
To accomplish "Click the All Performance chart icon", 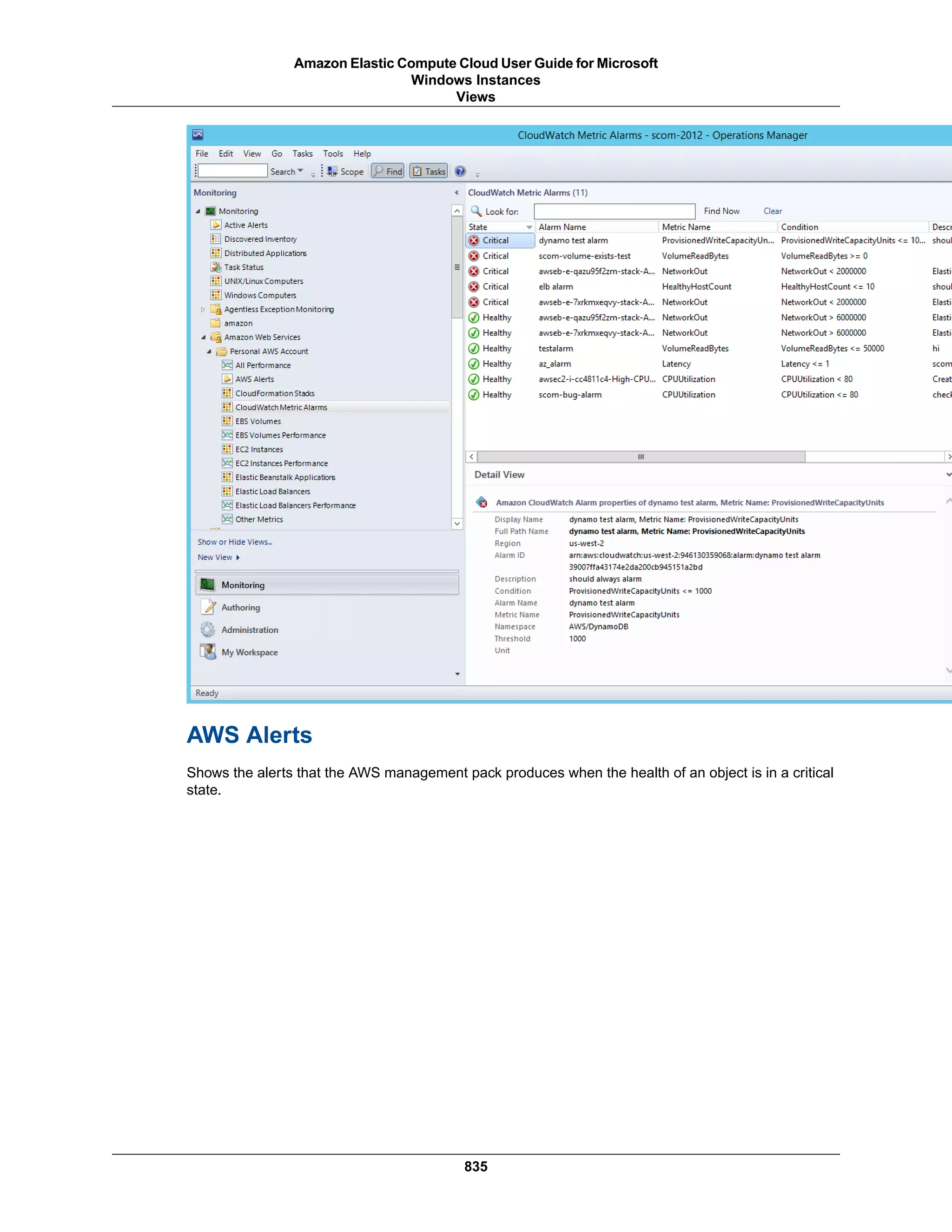I will click(227, 365).
